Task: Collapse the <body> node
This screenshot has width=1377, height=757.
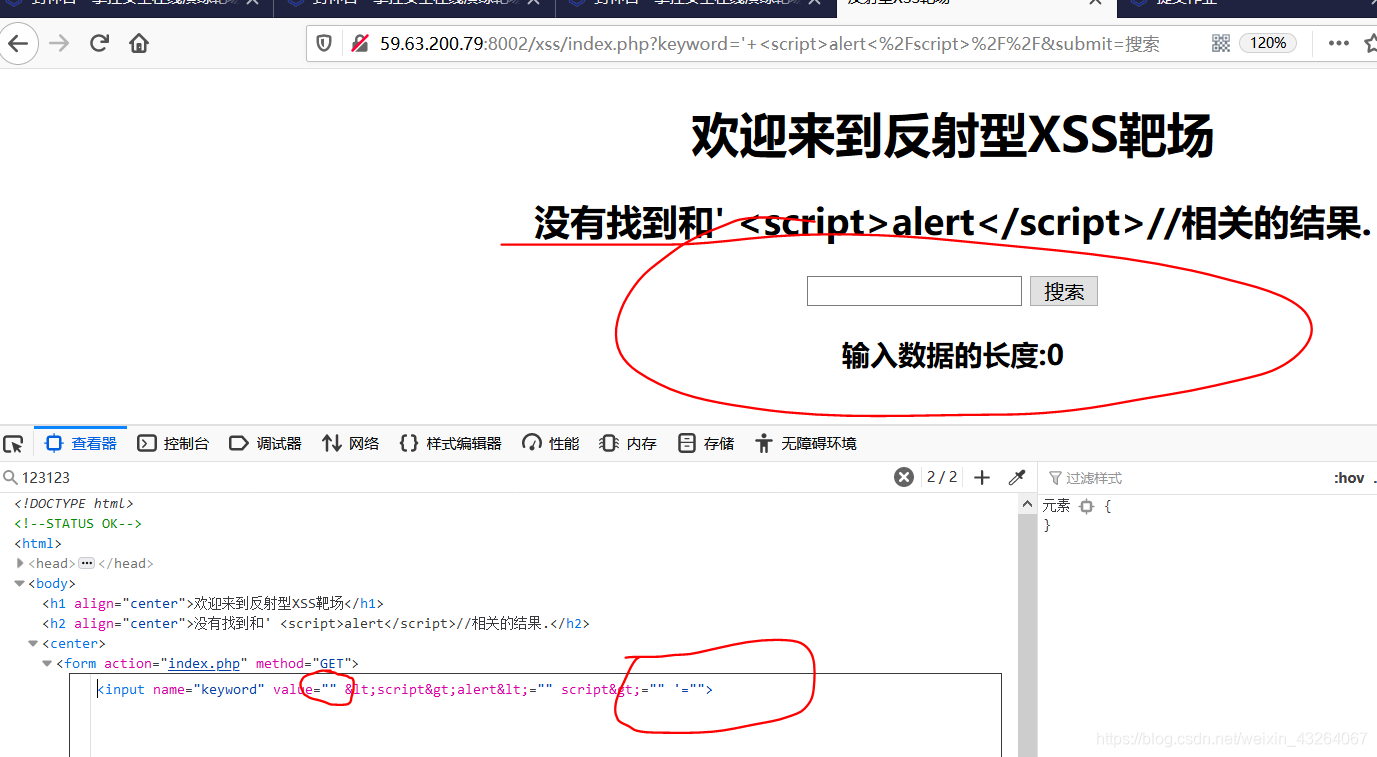Action: pyautogui.click(x=20, y=583)
